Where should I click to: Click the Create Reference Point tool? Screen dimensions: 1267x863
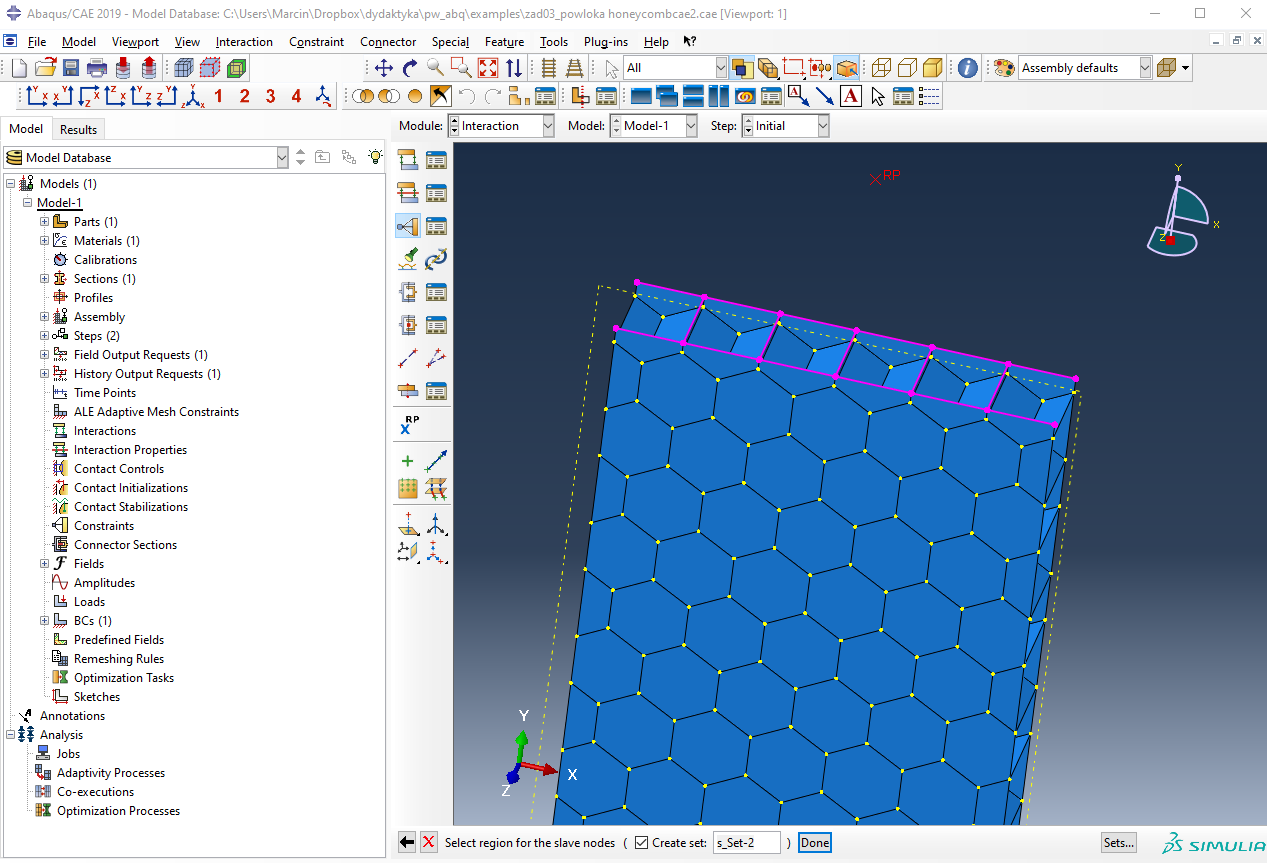(409, 425)
